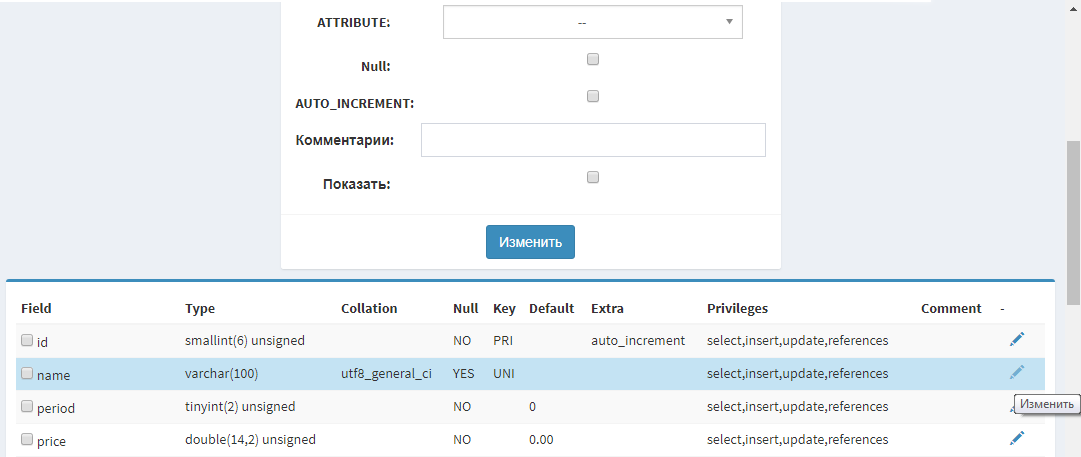Mark the period row checkbox
This screenshot has width=1081, height=457.
27,407
